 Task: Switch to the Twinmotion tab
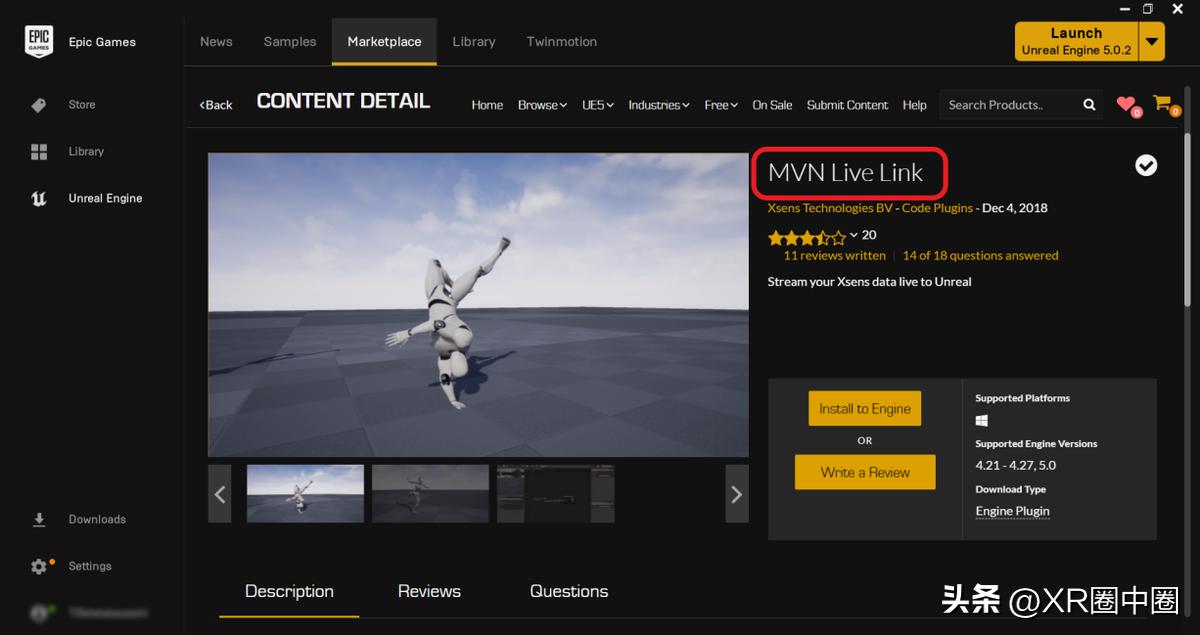click(561, 42)
